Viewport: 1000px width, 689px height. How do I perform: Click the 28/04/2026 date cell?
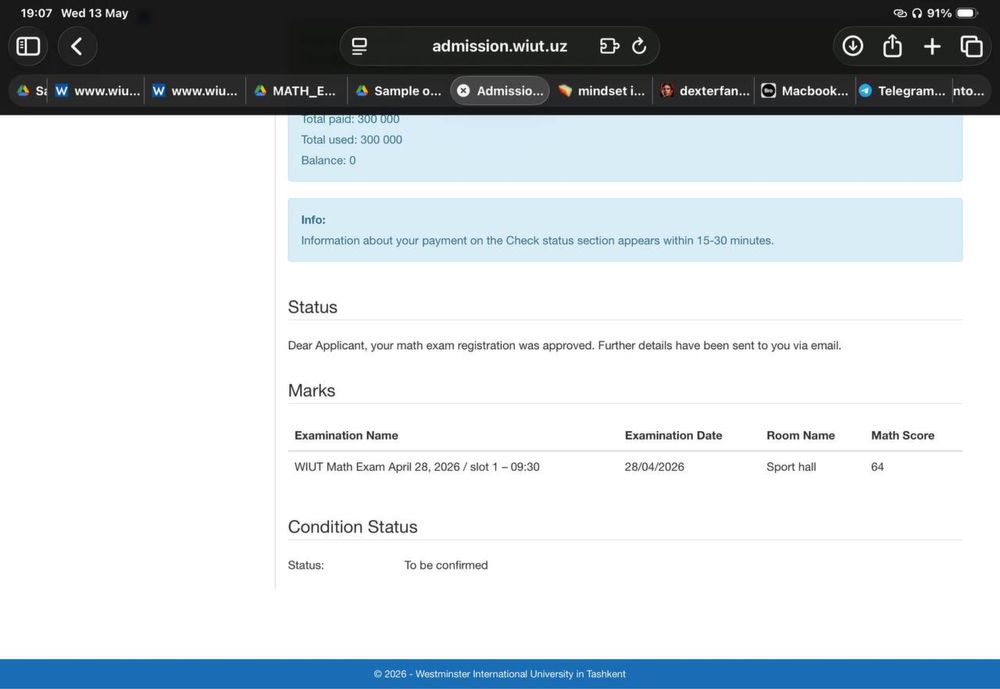654,467
